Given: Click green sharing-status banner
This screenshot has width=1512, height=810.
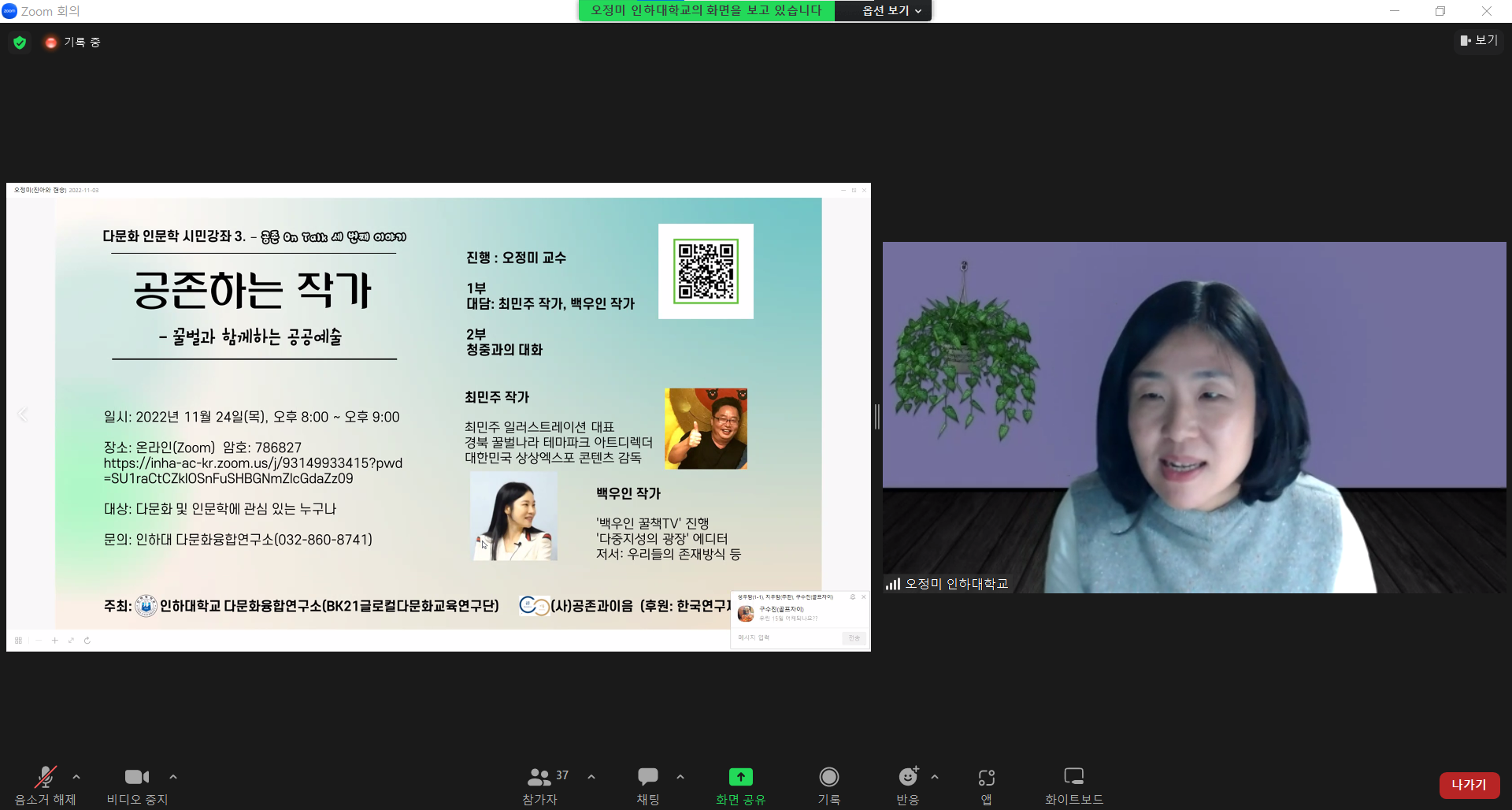Looking at the screenshot, I should 706,10.
